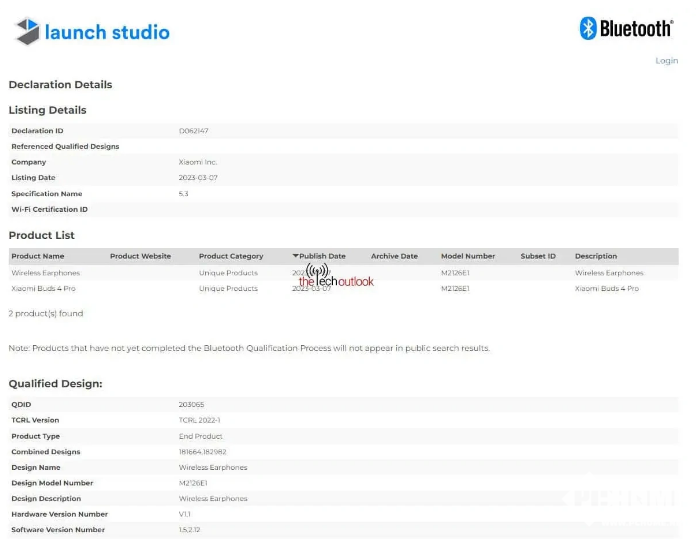Click the 2 product(s) found text
The width and height of the screenshot is (697, 539).
coord(46,313)
